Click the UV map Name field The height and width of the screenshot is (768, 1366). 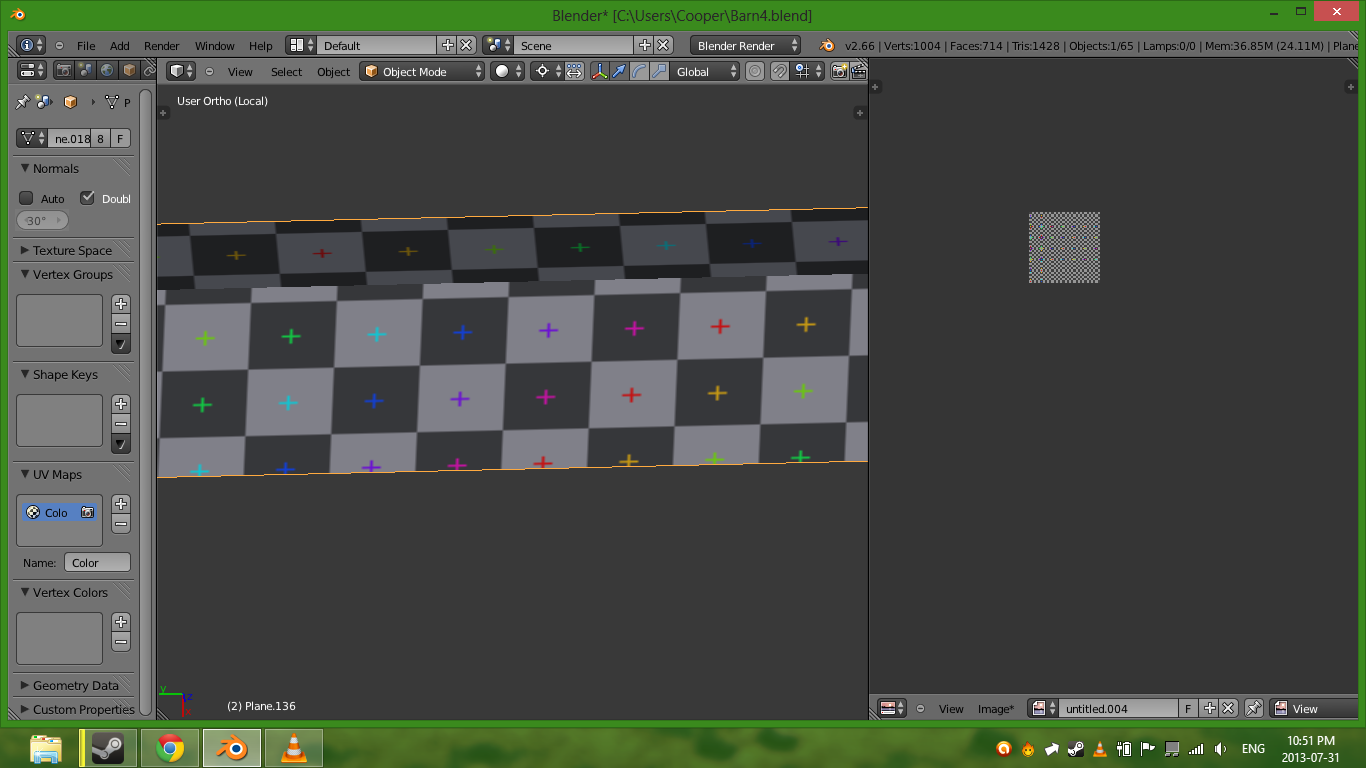[97, 562]
